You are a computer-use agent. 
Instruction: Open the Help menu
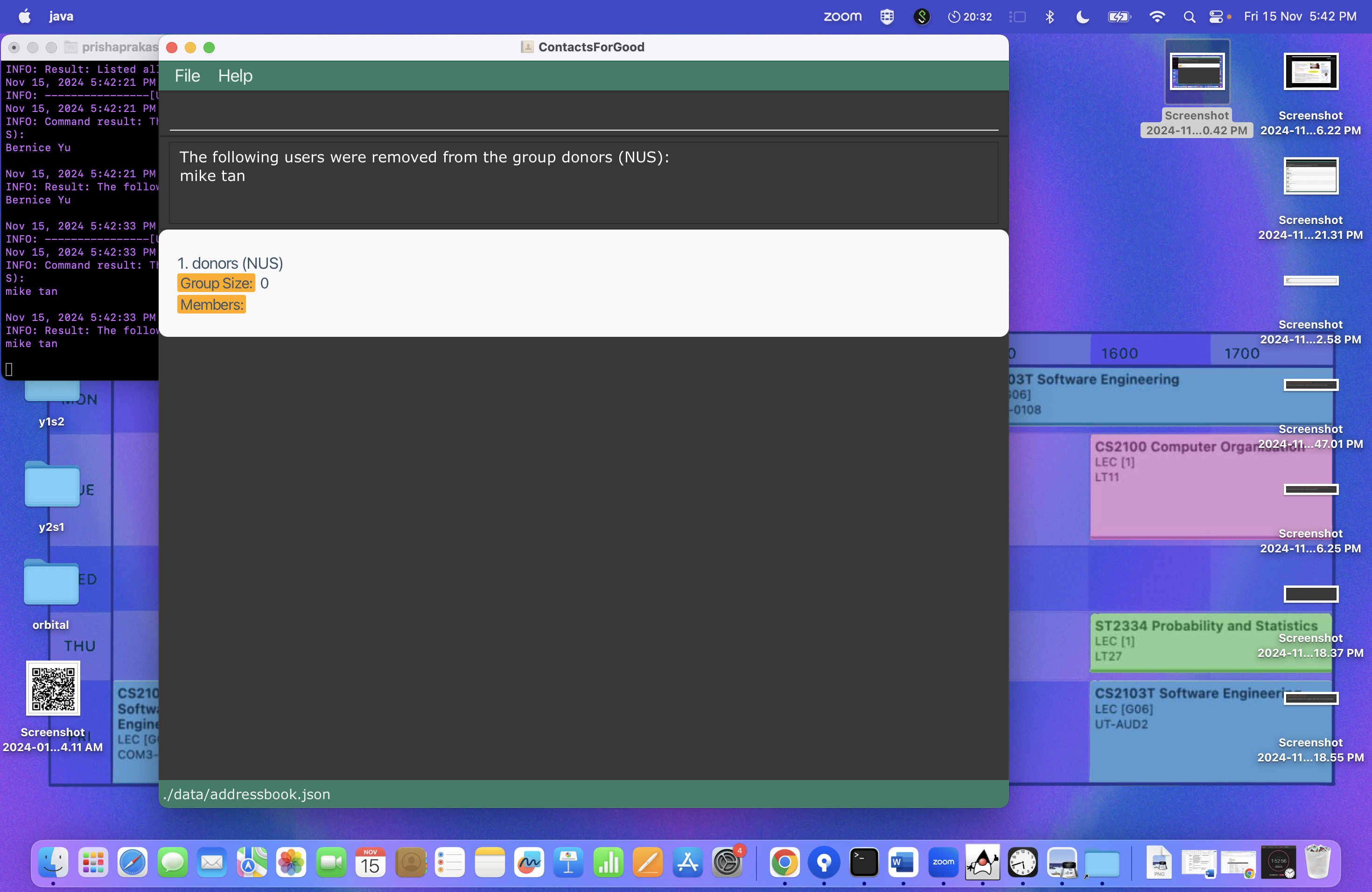tap(235, 76)
